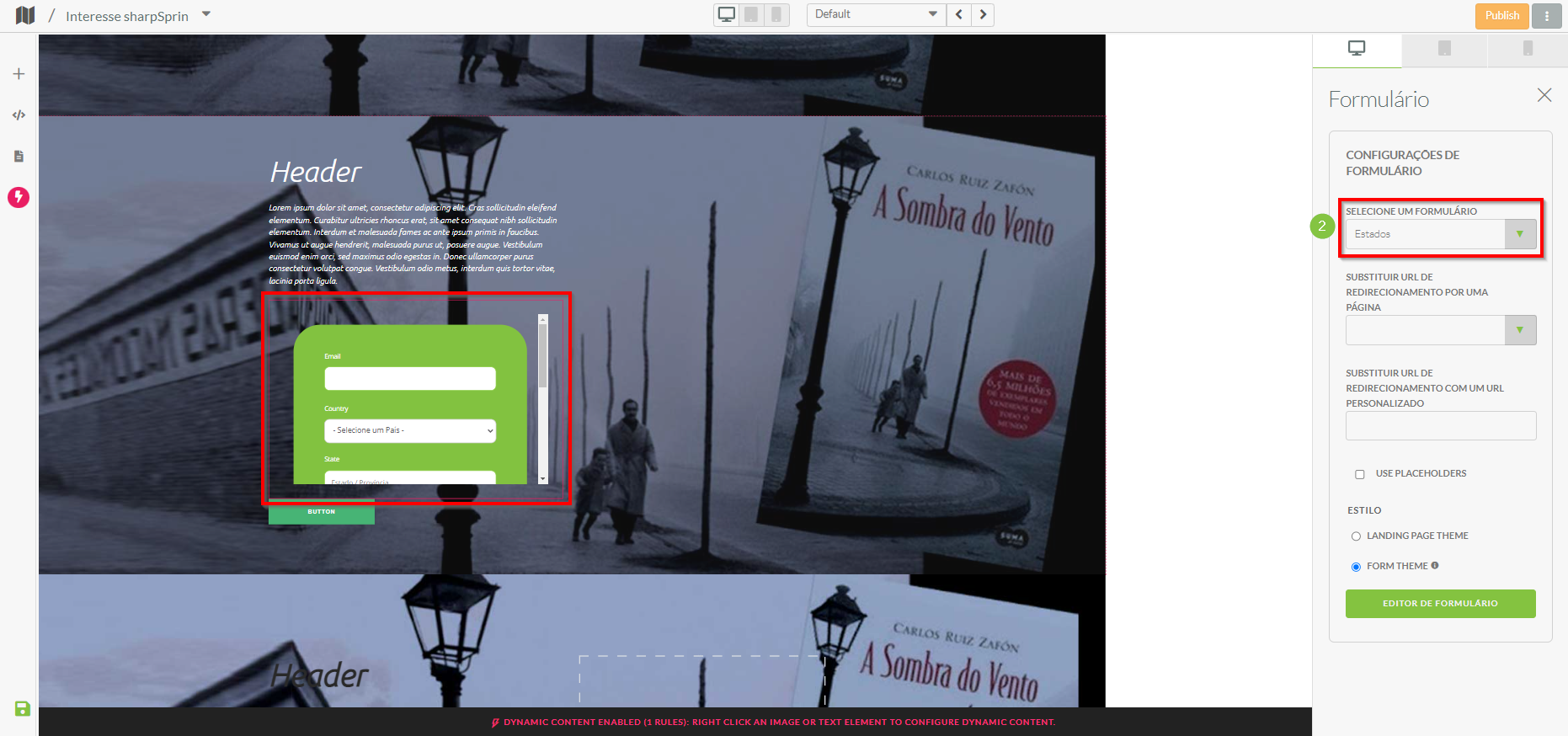Click the Interesse sharpSprin page name

click(x=127, y=16)
